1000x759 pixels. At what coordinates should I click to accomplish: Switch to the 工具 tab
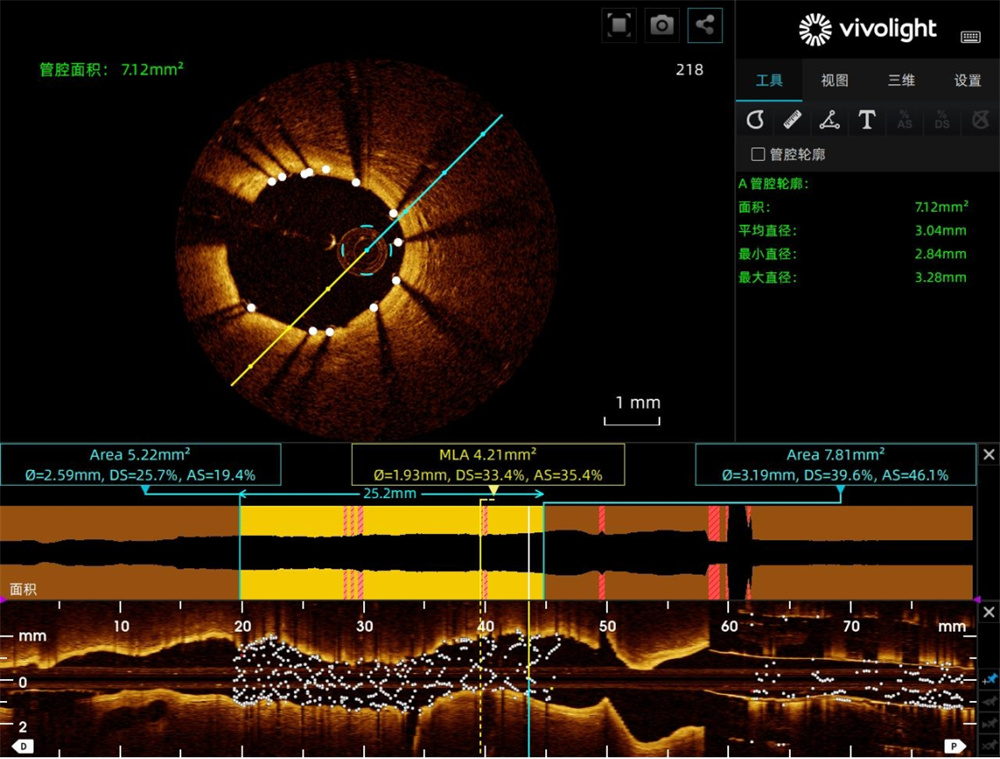pos(769,80)
